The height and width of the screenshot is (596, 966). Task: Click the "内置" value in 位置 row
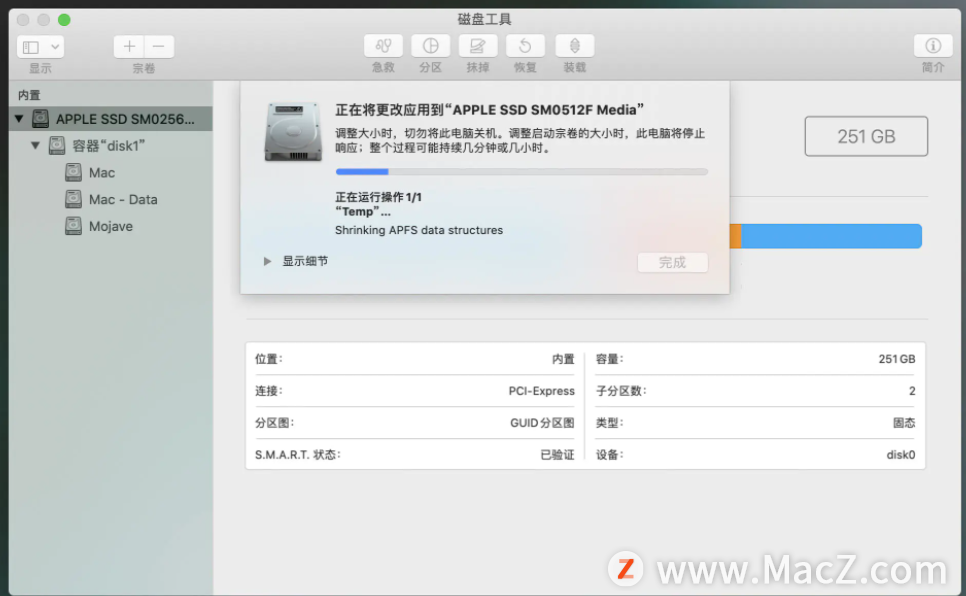point(563,359)
